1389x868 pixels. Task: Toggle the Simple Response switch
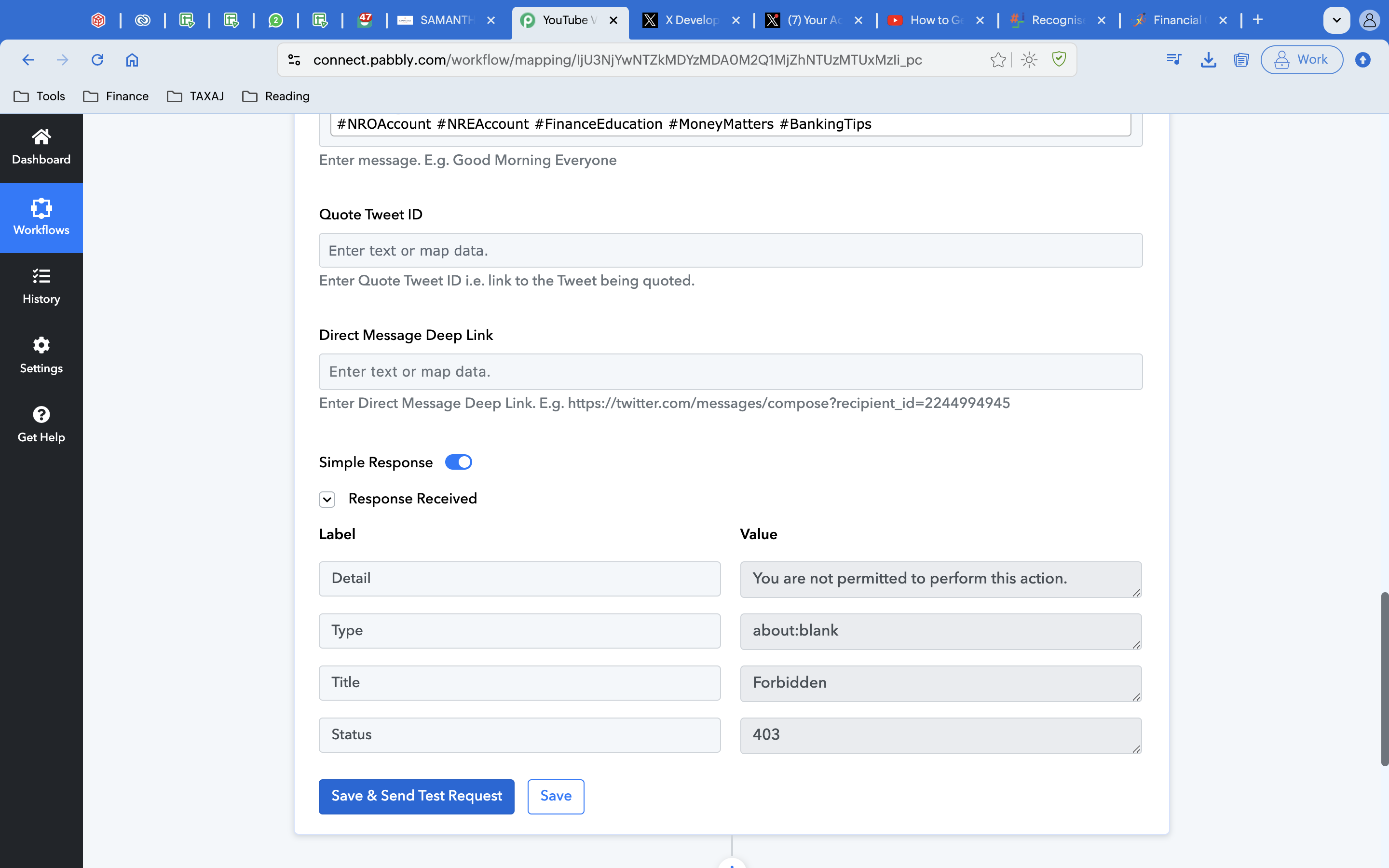coord(459,462)
